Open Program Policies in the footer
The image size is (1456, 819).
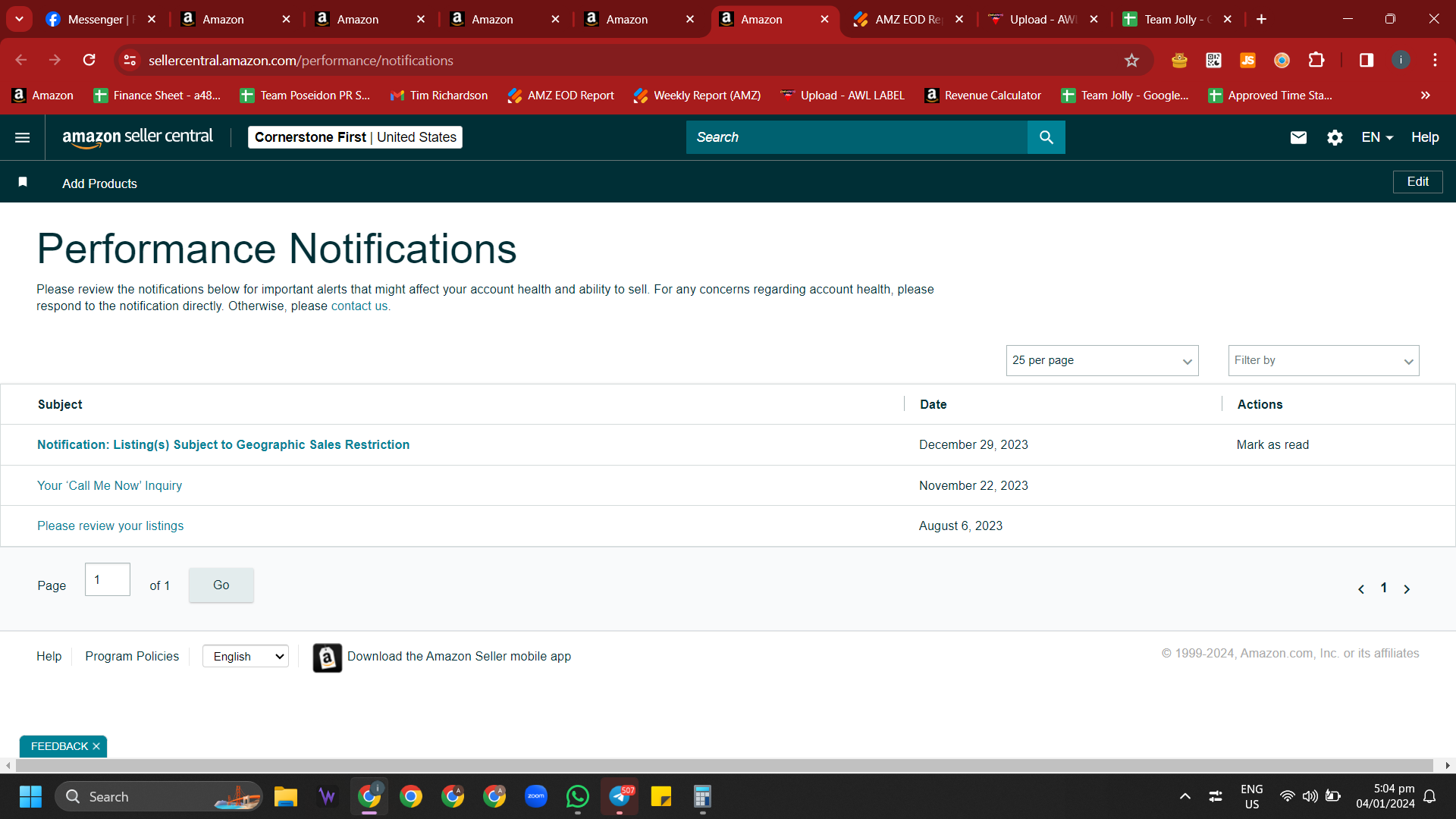(x=132, y=656)
